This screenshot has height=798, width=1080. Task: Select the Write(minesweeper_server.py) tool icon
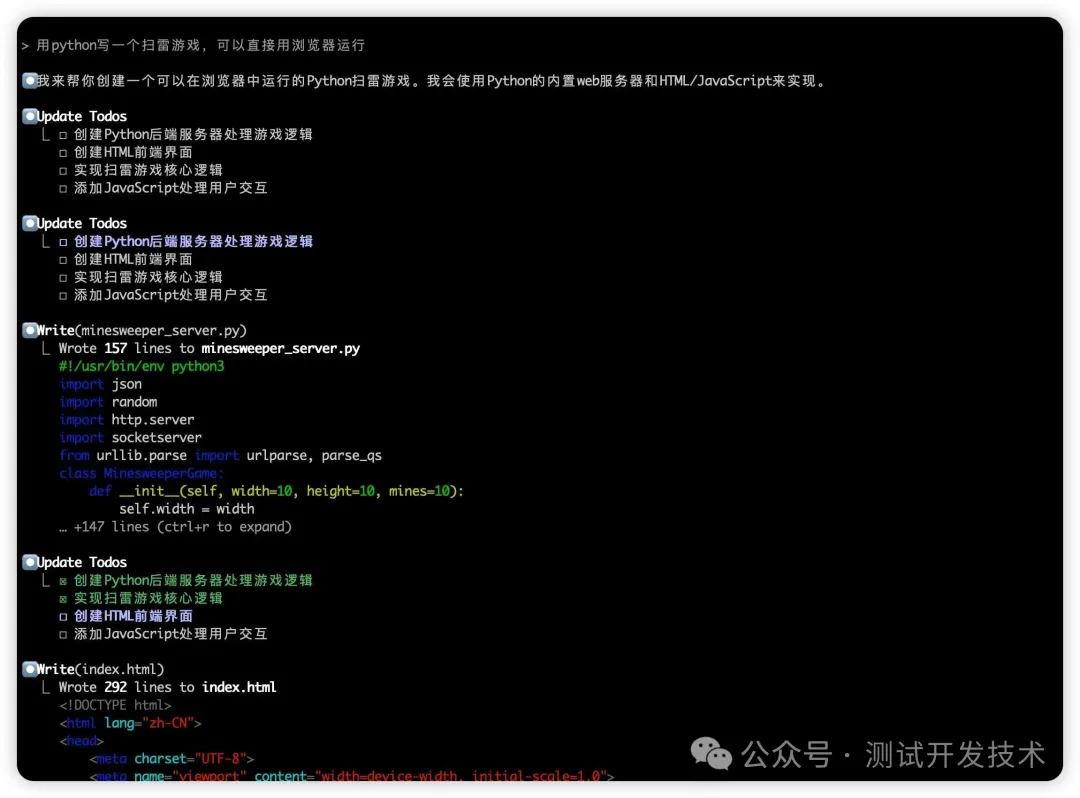tap(30, 330)
